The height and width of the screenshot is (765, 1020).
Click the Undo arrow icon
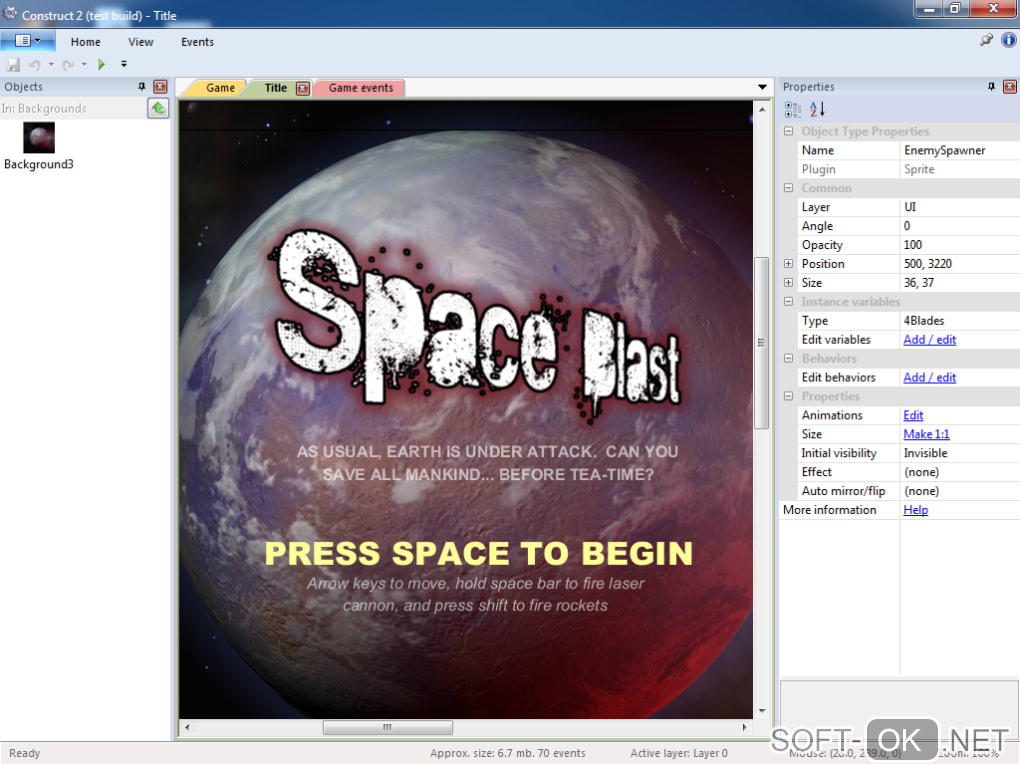click(34, 64)
